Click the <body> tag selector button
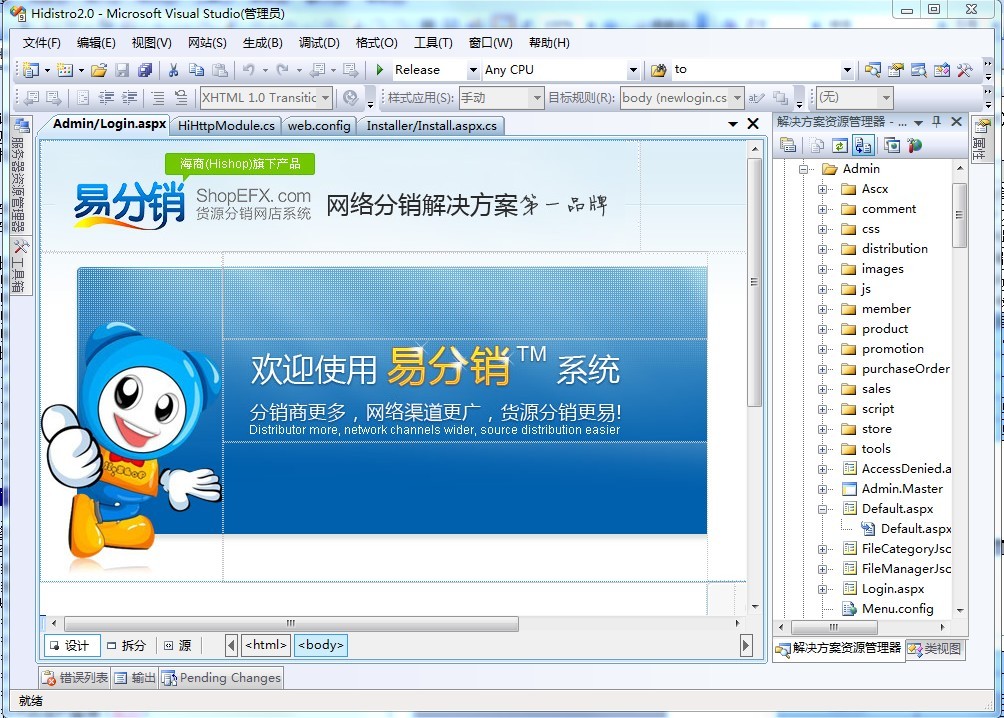This screenshot has height=718, width=1004. click(321, 646)
